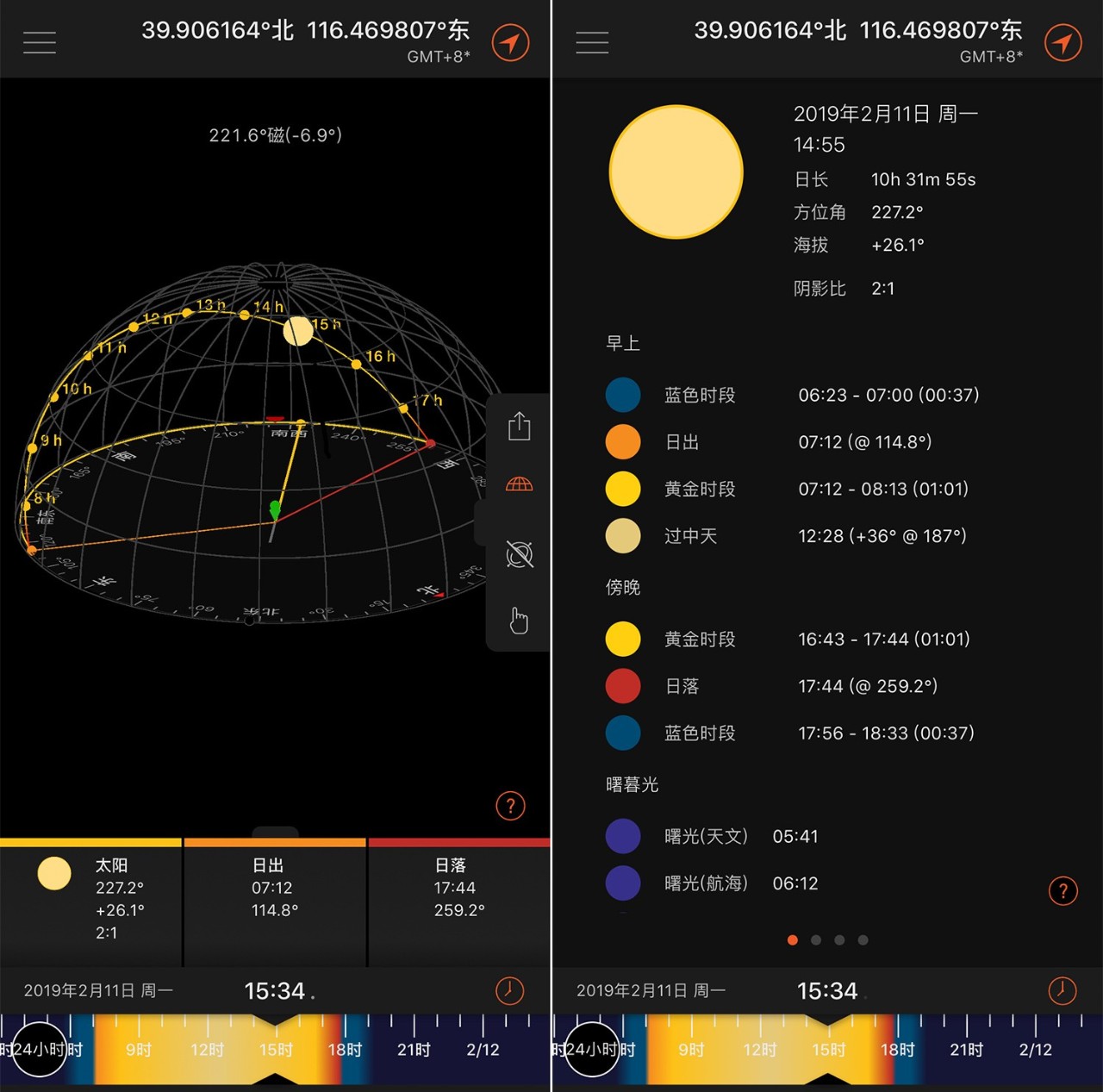Open the clock icon next to 15:34 in the dome view
The height and width of the screenshot is (1092, 1103).
[509, 990]
